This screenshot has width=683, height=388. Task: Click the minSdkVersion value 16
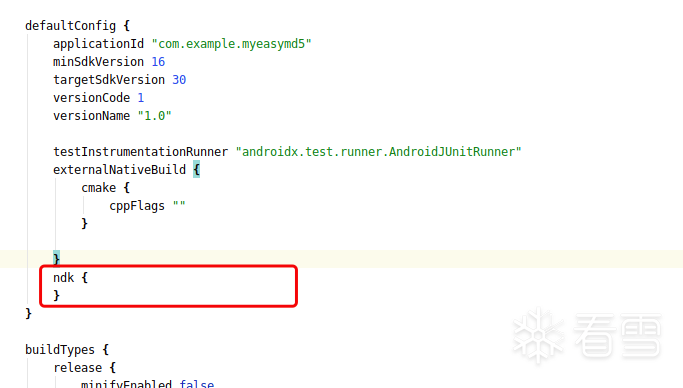click(x=158, y=62)
